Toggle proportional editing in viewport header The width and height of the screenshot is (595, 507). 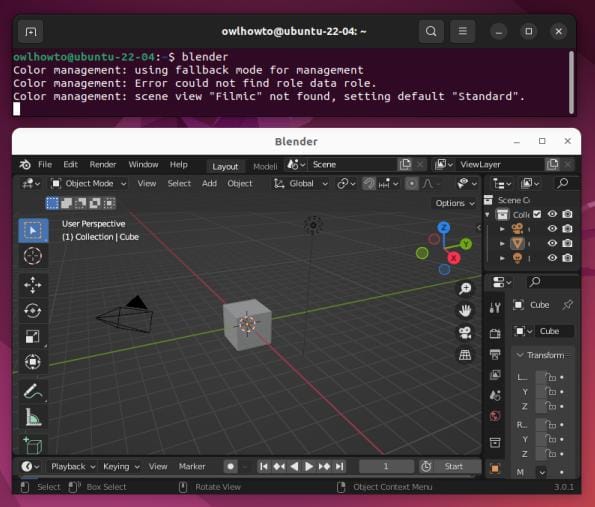coord(411,184)
